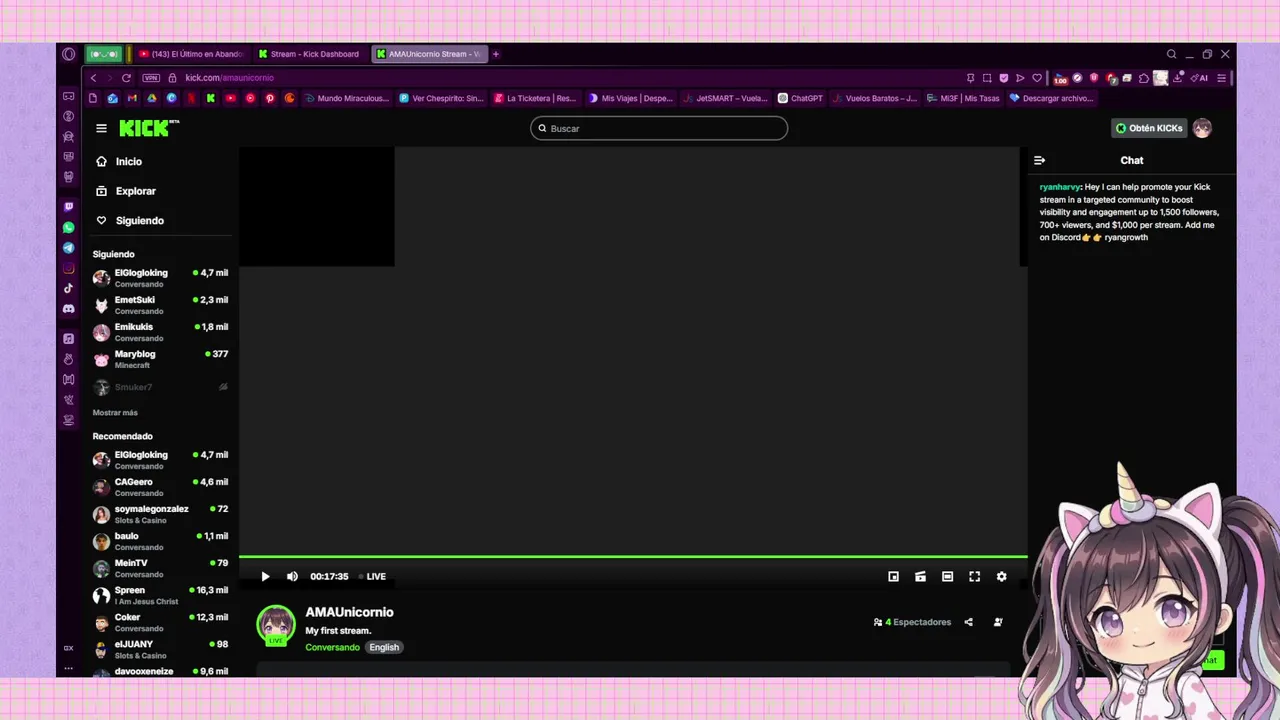Open Twitch in browser sidebar
The width and height of the screenshot is (1280, 720).
click(x=68, y=206)
